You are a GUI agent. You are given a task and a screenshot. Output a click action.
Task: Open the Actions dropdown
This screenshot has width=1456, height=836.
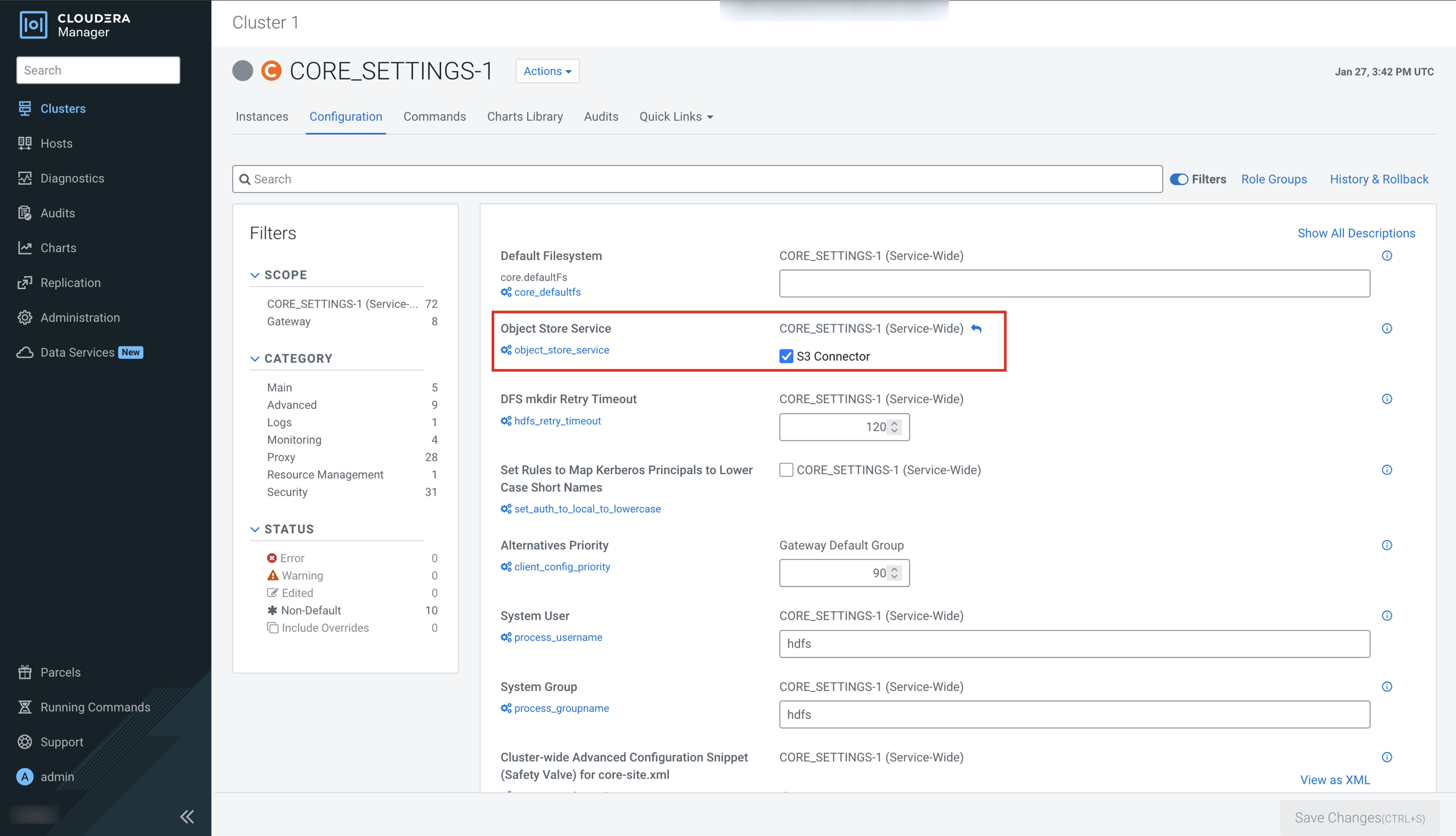coord(547,71)
